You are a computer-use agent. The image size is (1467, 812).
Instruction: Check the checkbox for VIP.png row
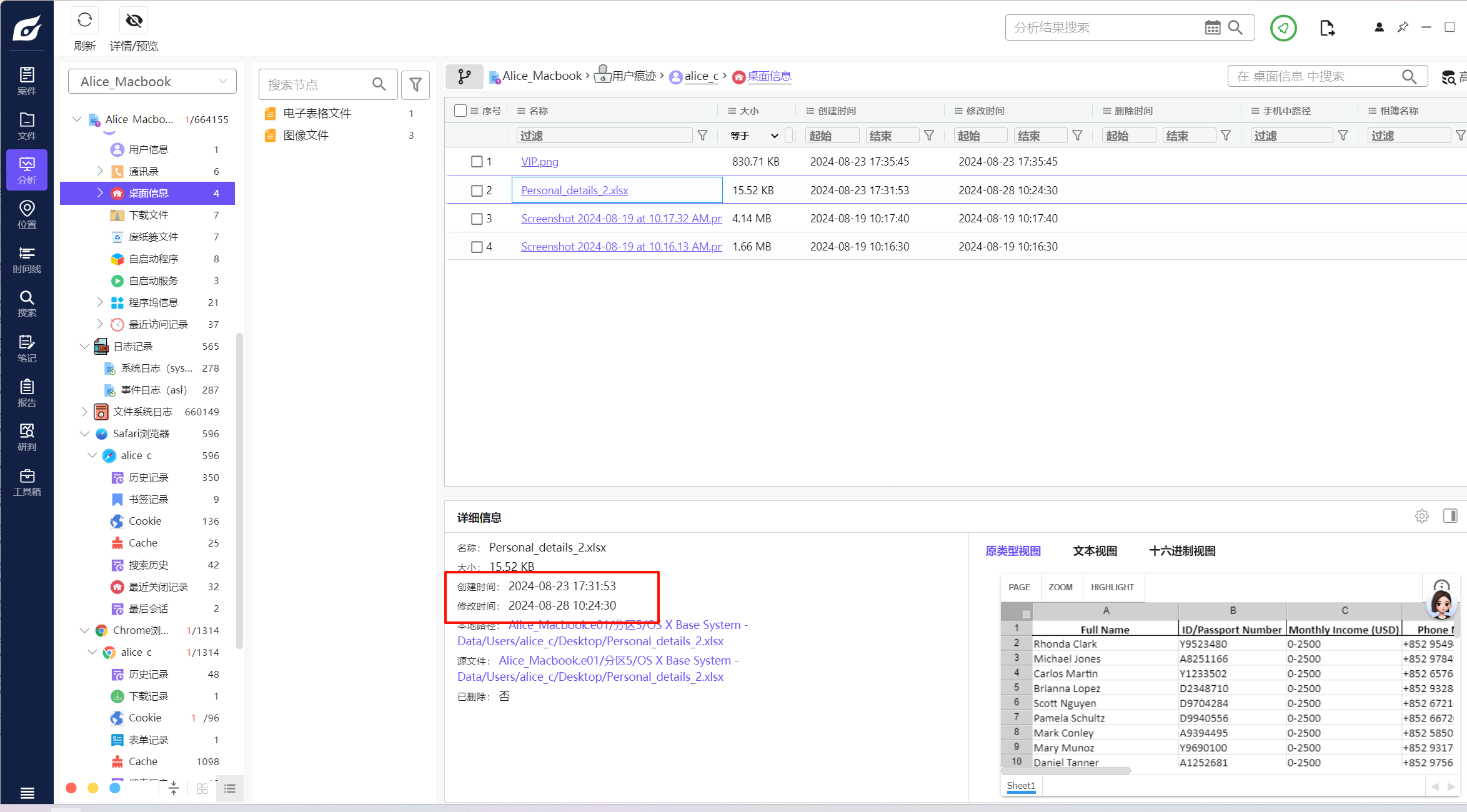click(477, 162)
